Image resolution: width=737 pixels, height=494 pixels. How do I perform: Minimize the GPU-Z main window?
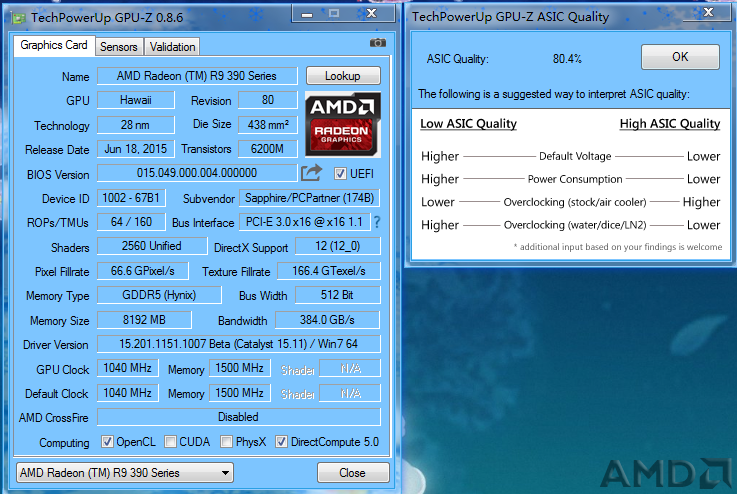(307, 14)
